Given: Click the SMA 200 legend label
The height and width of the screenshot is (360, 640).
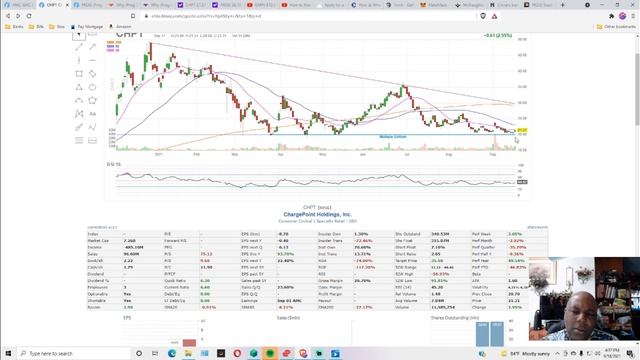Looking at the screenshot, I should 114,42.
